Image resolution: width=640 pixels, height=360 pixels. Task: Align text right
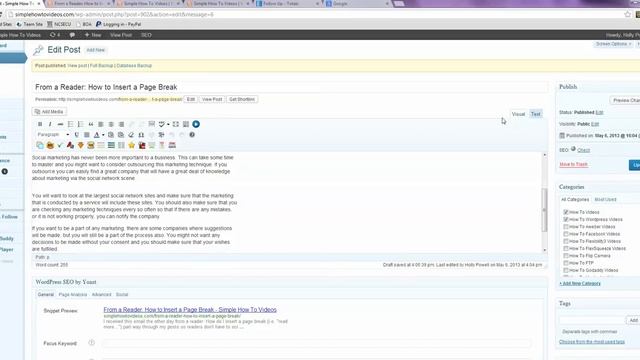(x=121, y=124)
